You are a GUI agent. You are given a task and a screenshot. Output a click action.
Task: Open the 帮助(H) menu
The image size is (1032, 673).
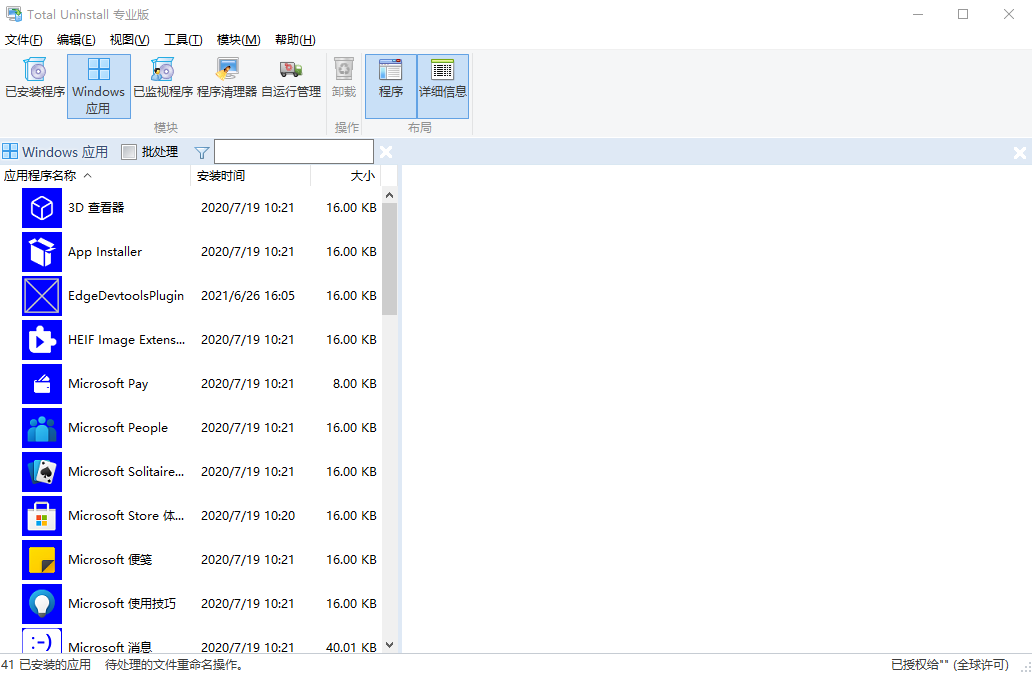point(295,39)
